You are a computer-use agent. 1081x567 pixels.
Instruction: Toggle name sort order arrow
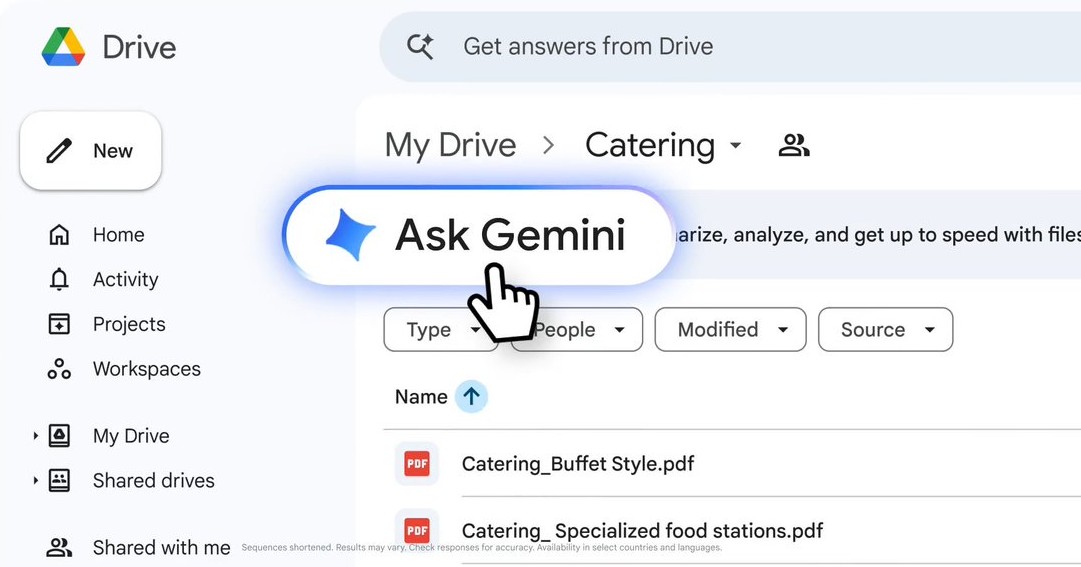pos(471,397)
